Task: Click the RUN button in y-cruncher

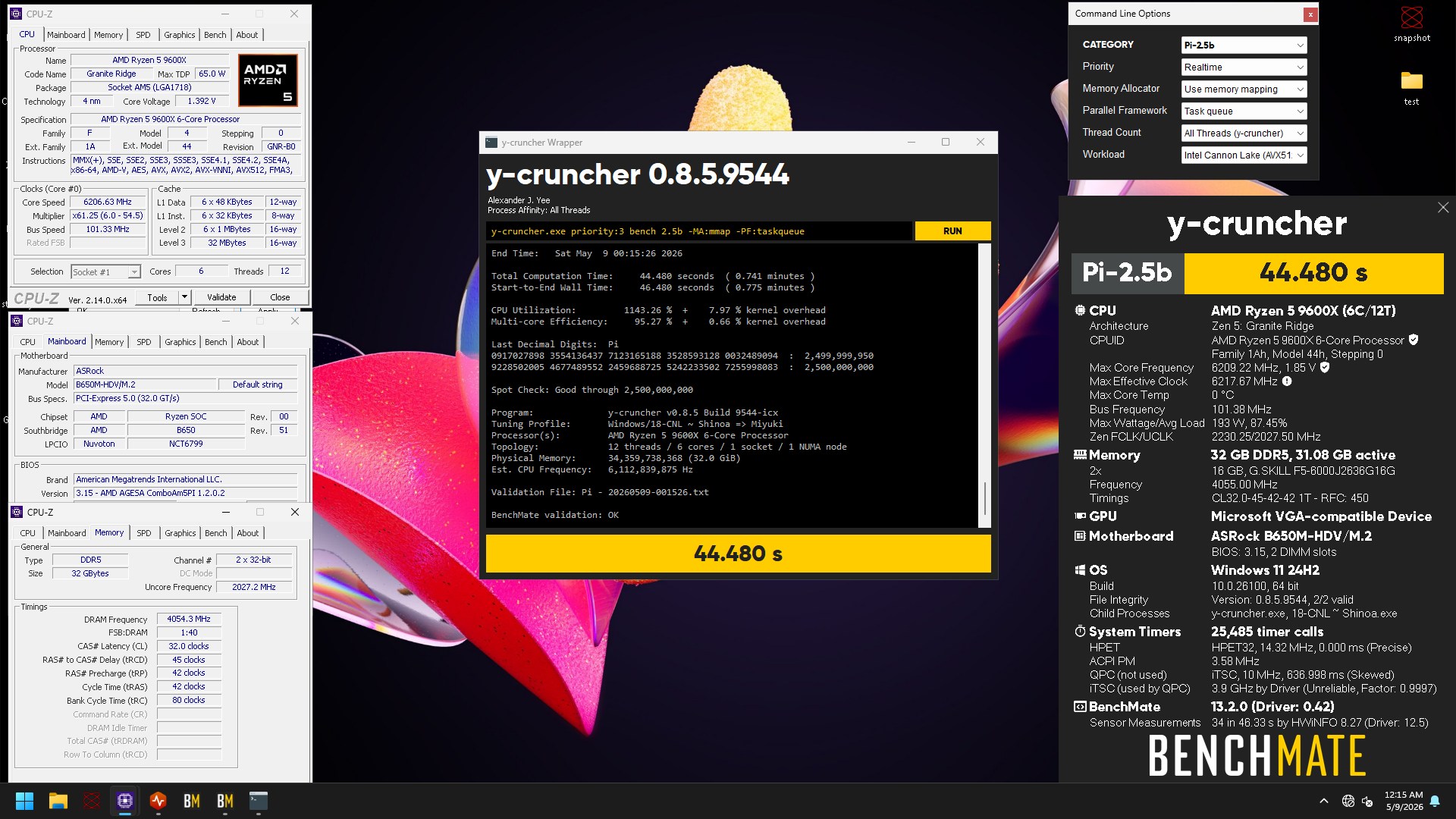Action: 952,231
